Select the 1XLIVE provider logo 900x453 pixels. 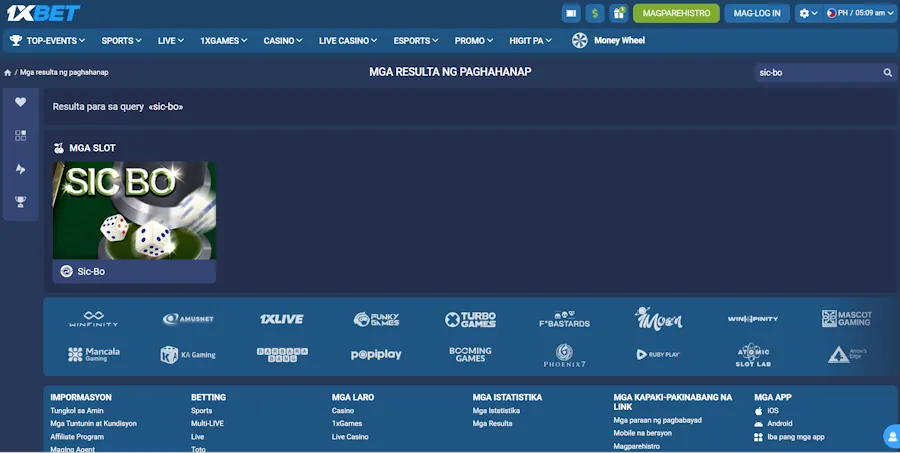coord(282,319)
